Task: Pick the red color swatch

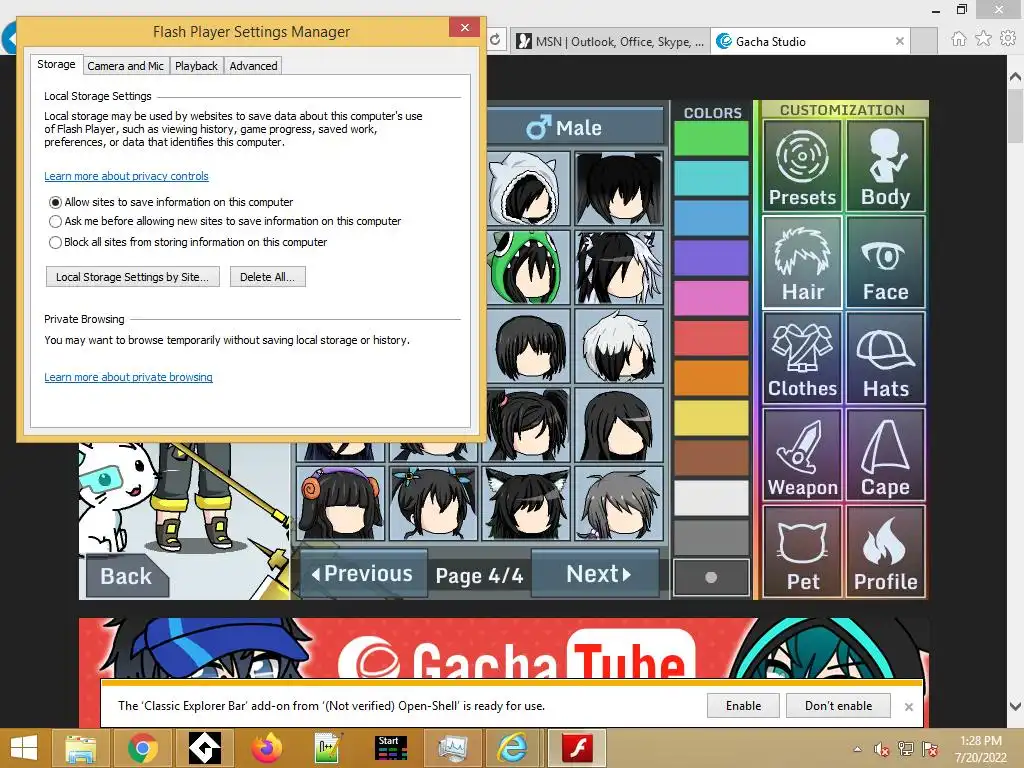Action: pos(711,338)
